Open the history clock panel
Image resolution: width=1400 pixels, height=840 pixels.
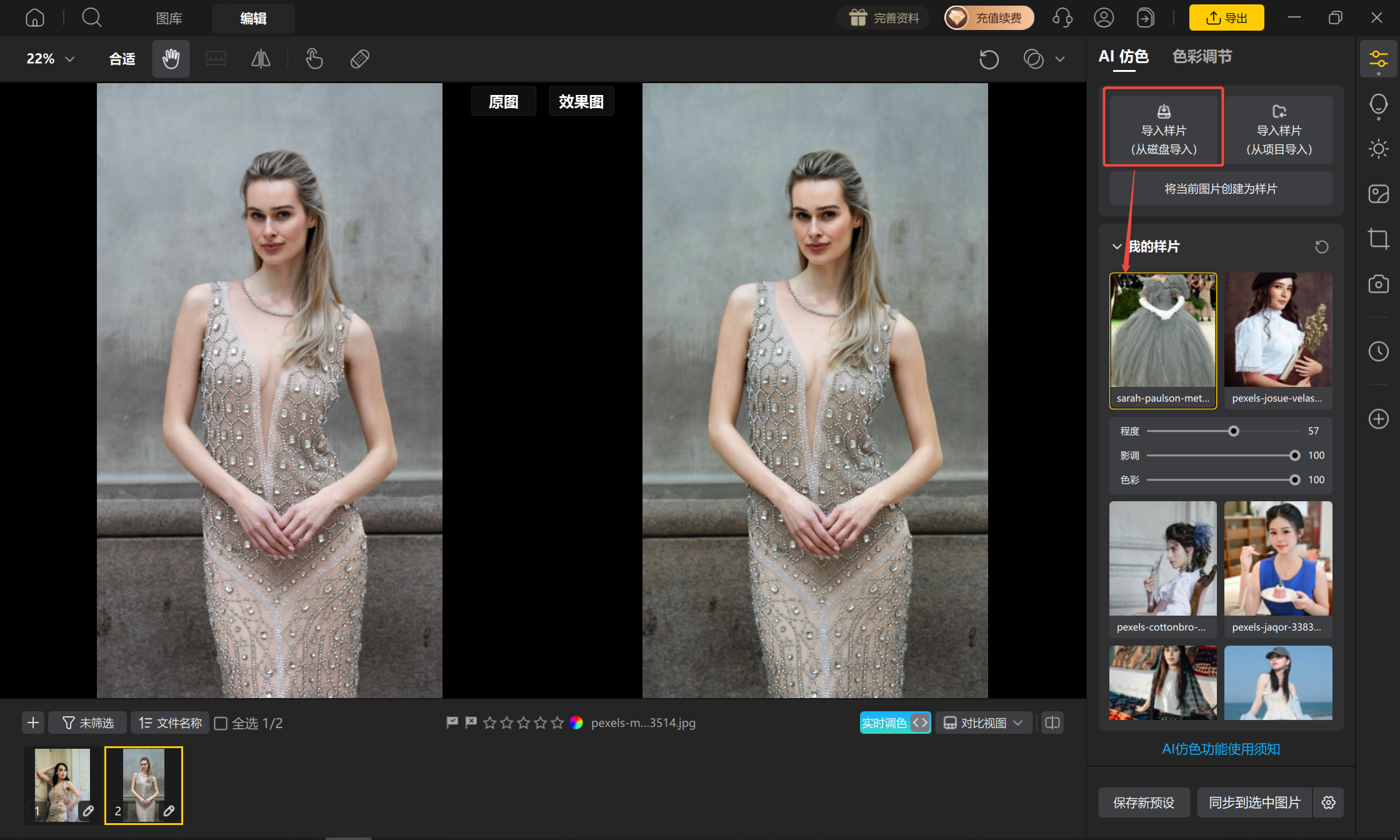(1378, 351)
